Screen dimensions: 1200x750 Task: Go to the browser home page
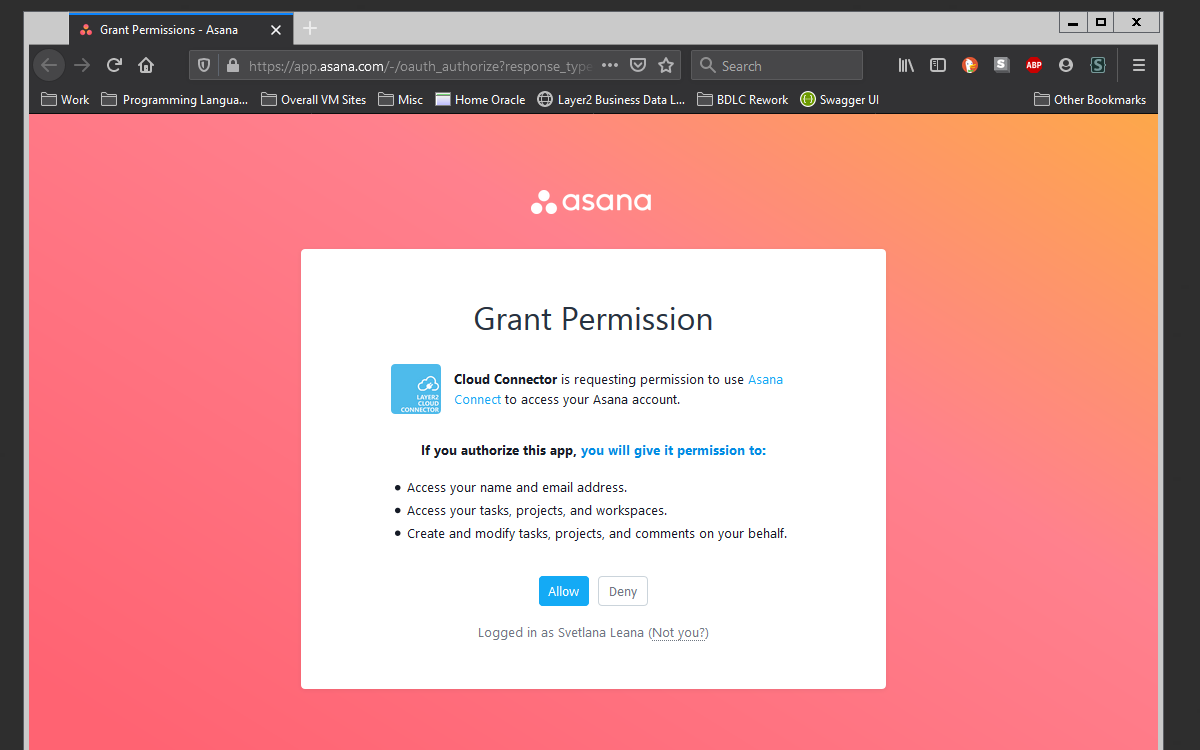click(x=146, y=66)
